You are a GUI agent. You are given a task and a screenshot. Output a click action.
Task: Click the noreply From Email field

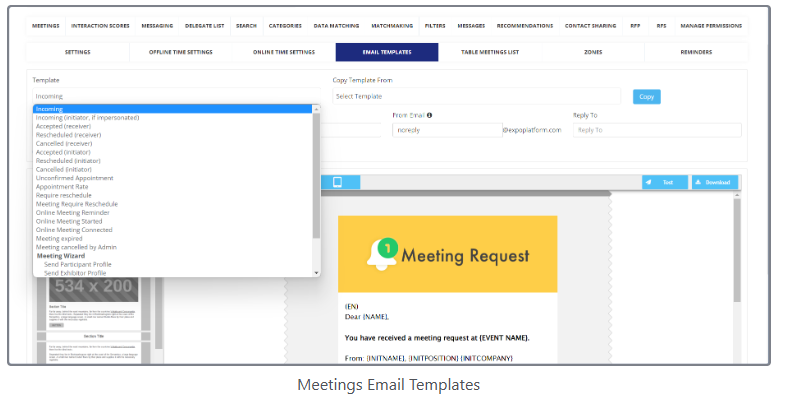point(447,130)
